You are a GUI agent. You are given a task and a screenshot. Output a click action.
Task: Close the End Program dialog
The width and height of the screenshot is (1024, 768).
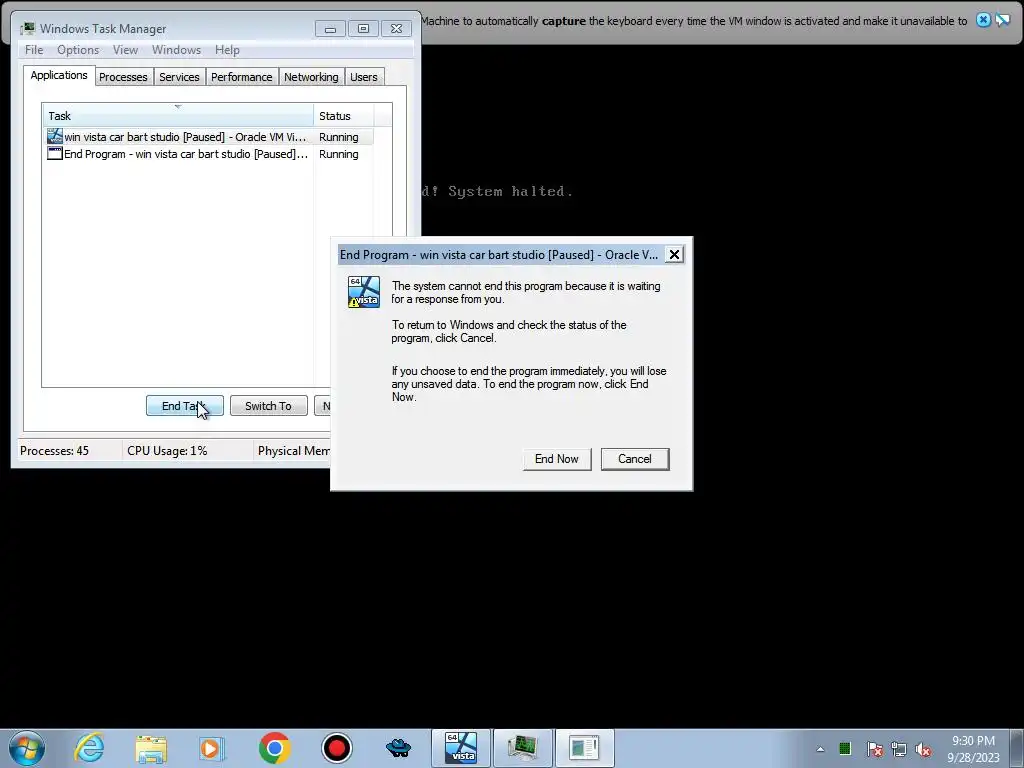coord(674,255)
